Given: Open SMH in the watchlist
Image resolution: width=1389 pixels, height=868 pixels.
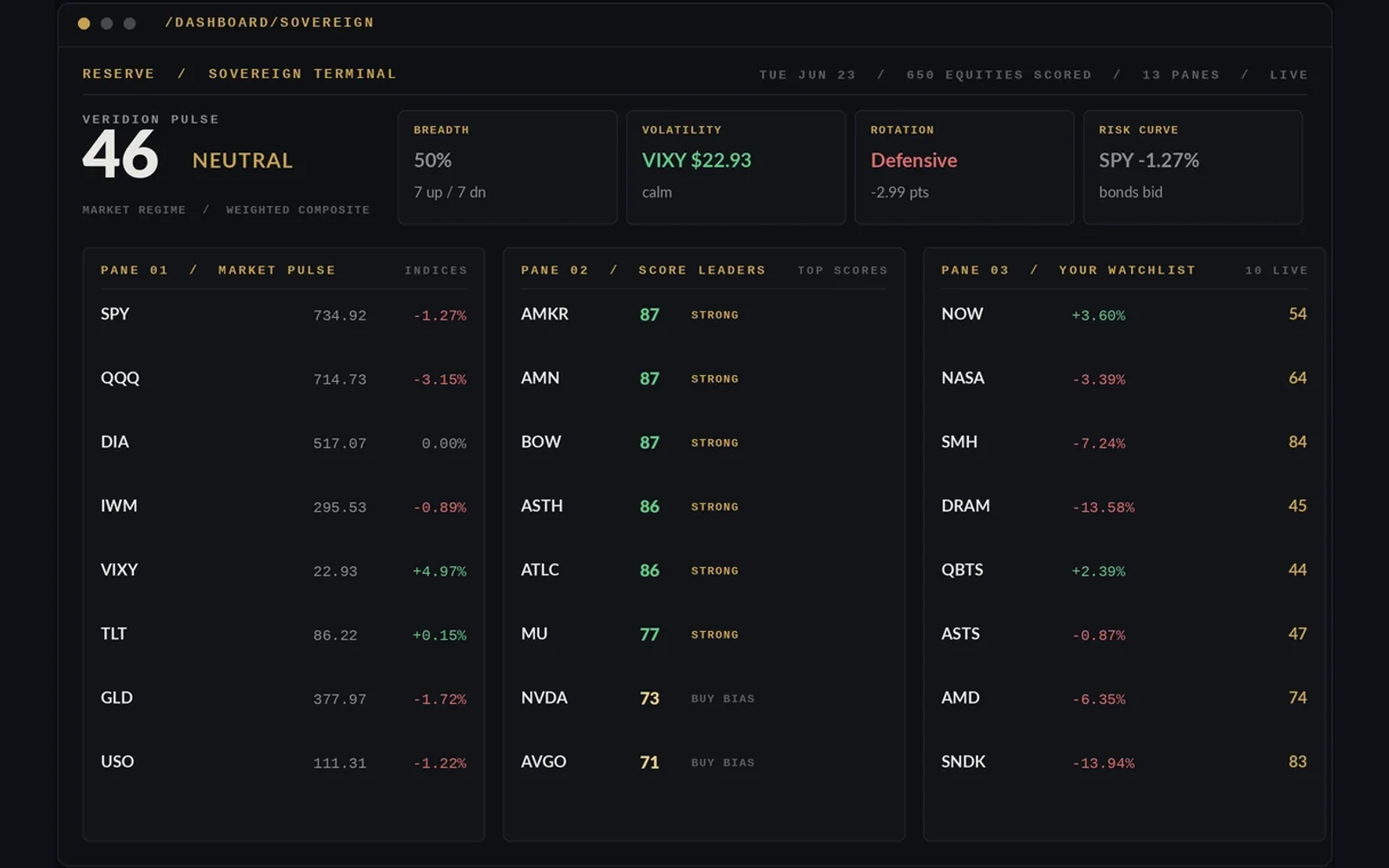Looking at the screenshot, I should (1124, 443).
